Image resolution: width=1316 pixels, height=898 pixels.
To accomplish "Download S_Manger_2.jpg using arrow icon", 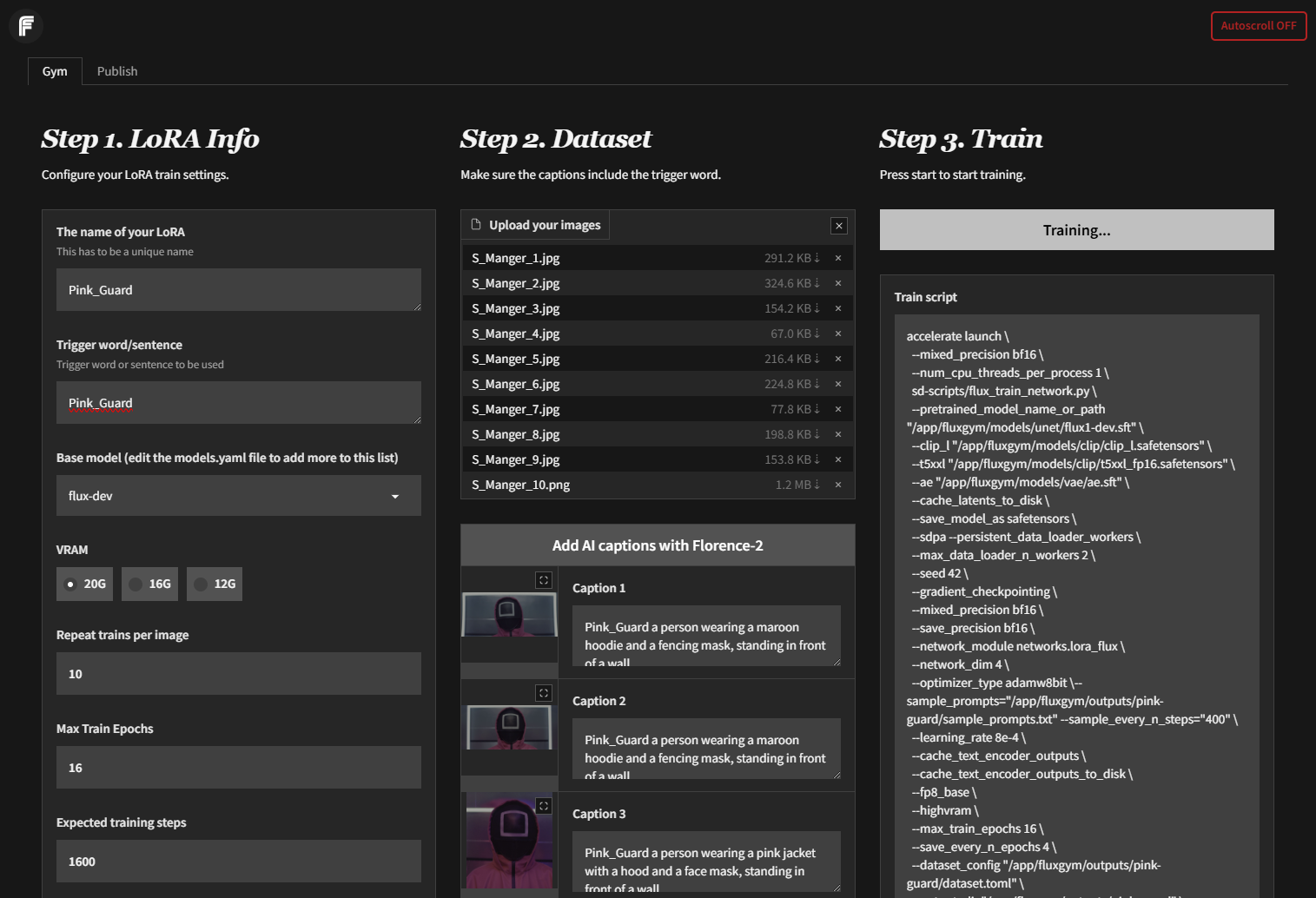I will (x=817, y=283).
